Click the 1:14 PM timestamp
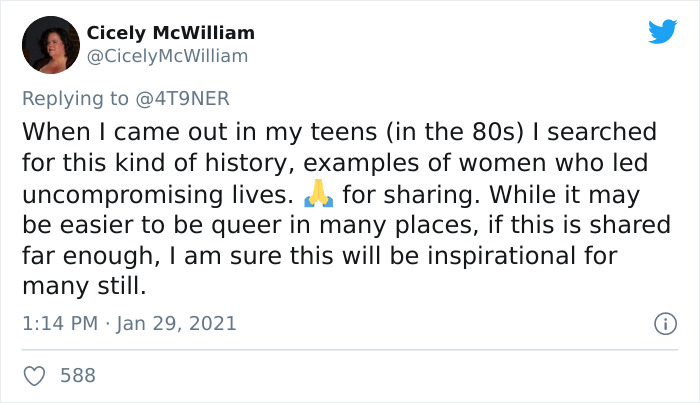Viewport: 700px width, 403px height. (x=59, y=323)
